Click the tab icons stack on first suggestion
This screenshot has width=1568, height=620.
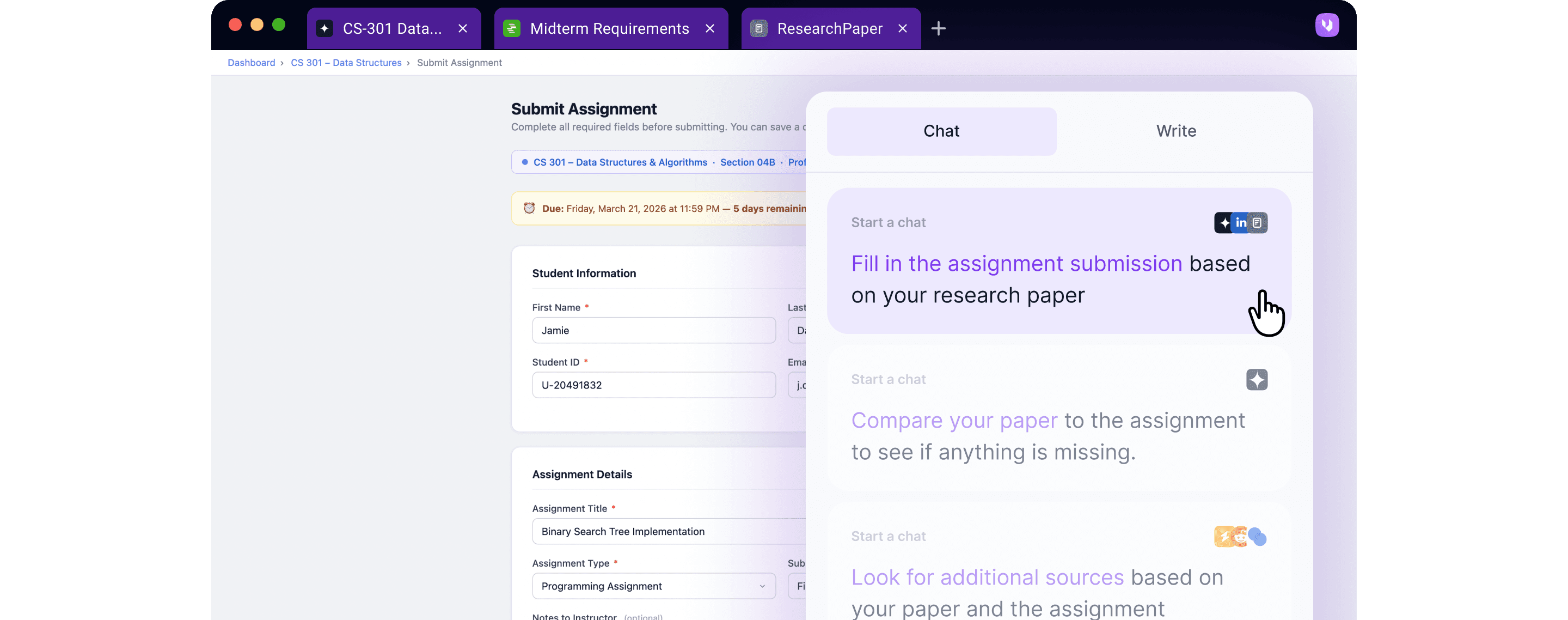point(1241,223)
